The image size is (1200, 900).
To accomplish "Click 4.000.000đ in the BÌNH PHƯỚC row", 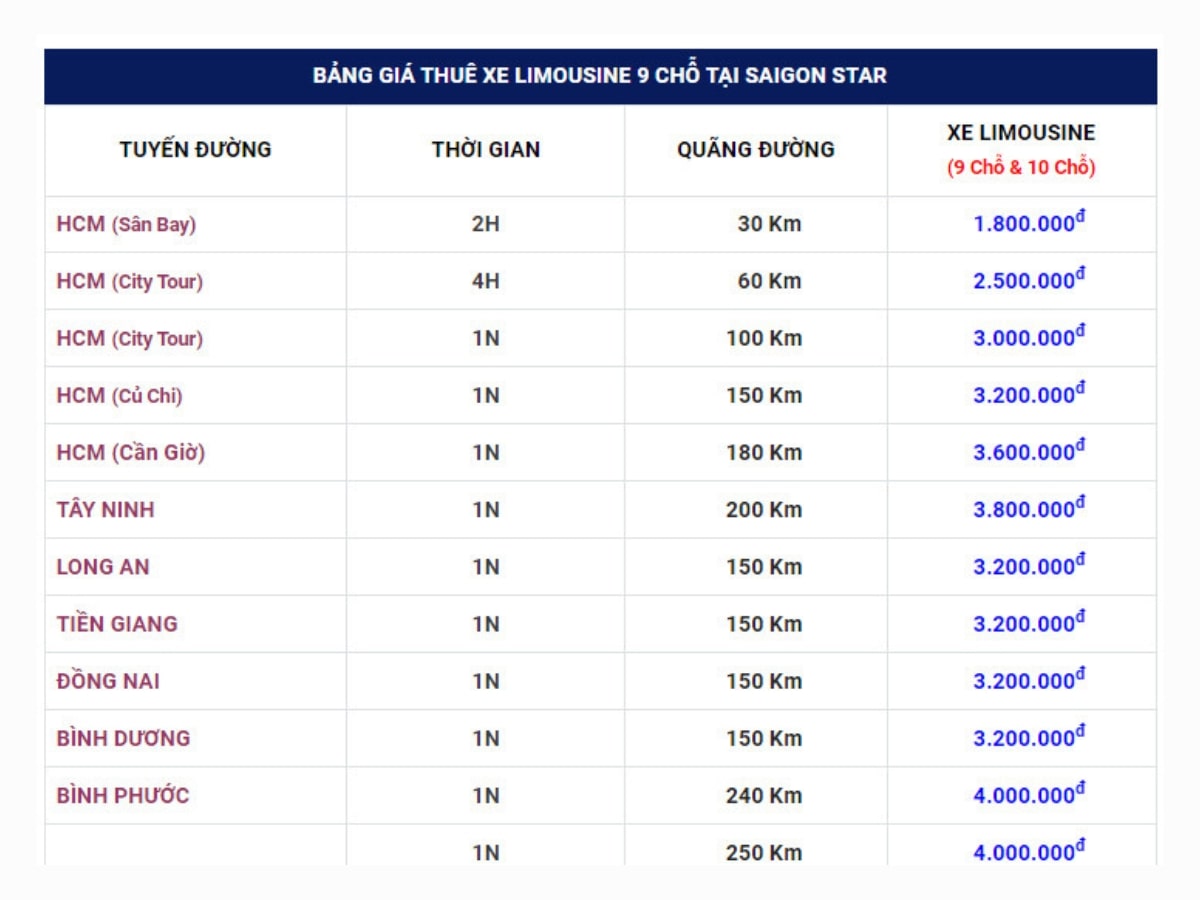I will (x=1029, y=793).
